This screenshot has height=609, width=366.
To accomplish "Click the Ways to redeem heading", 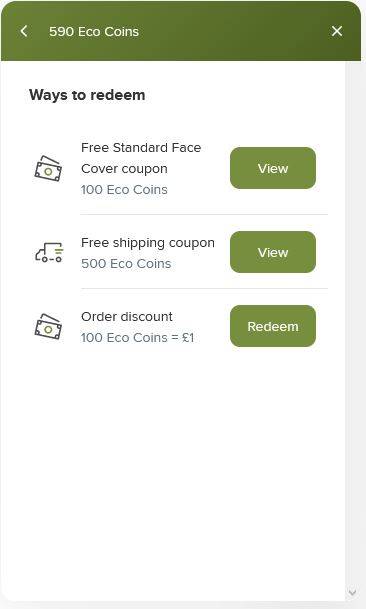I will pos(87,95).
